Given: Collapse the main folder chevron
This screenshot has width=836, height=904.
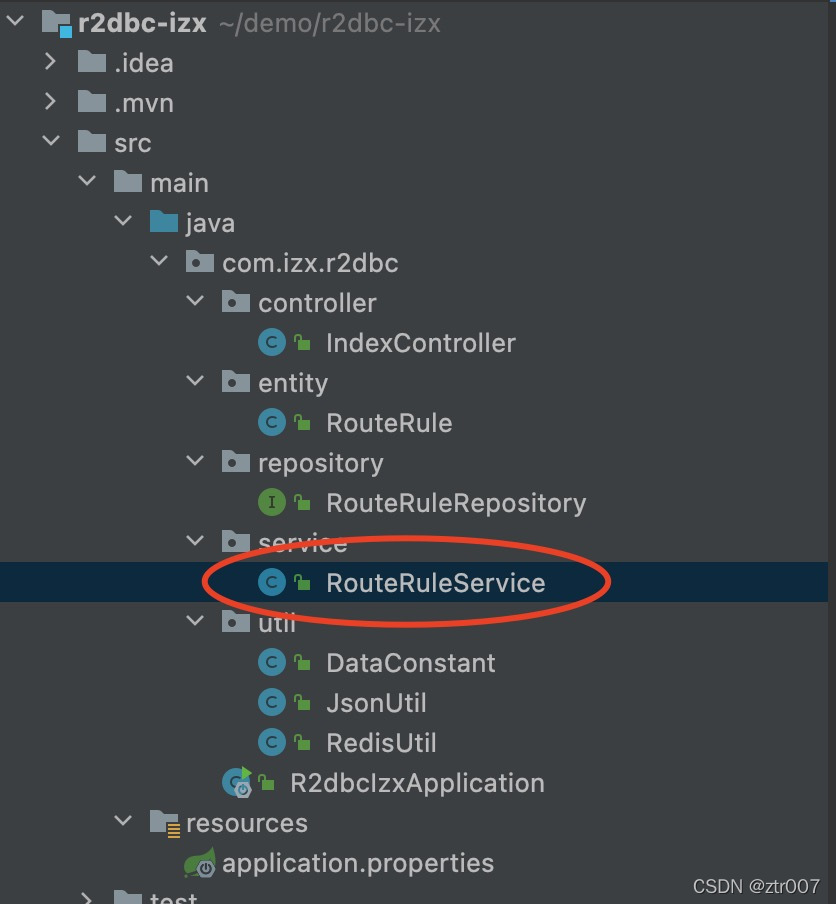Looking at the screenshot, I should click(x=87, y=181).
